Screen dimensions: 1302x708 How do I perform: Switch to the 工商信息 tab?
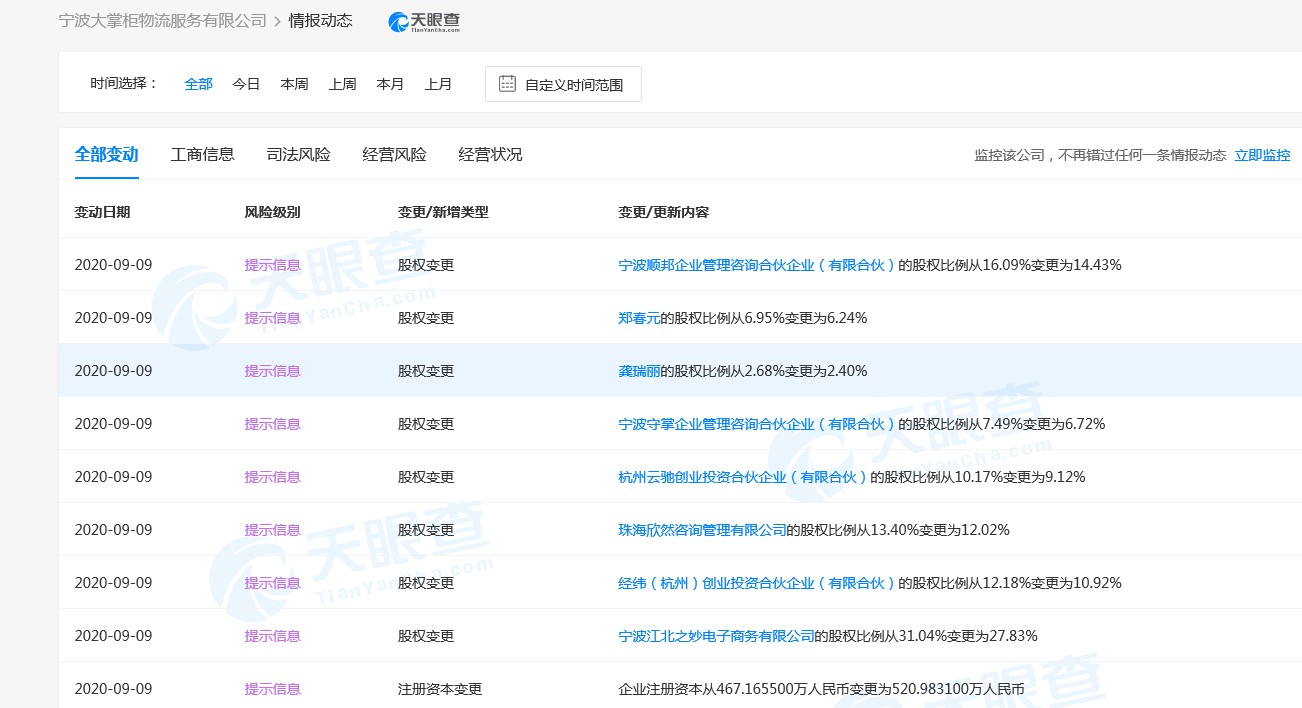coord(202,155)
